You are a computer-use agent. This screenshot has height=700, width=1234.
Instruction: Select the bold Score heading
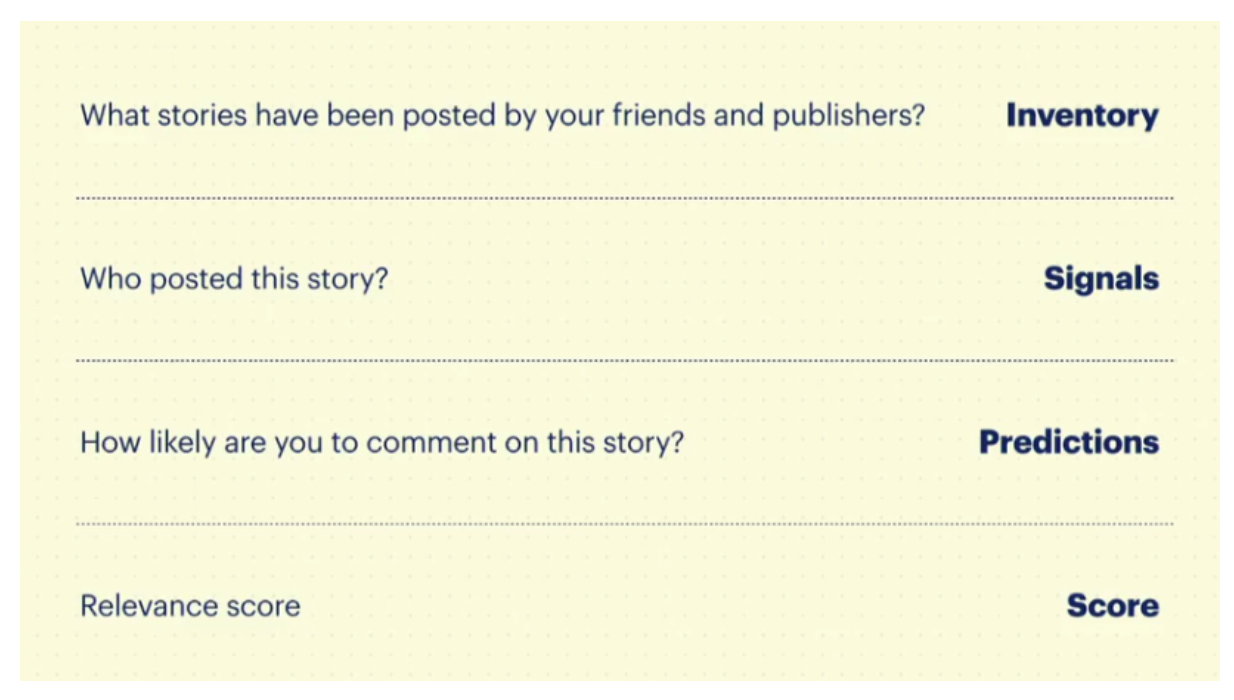(x=1112, y=605)
